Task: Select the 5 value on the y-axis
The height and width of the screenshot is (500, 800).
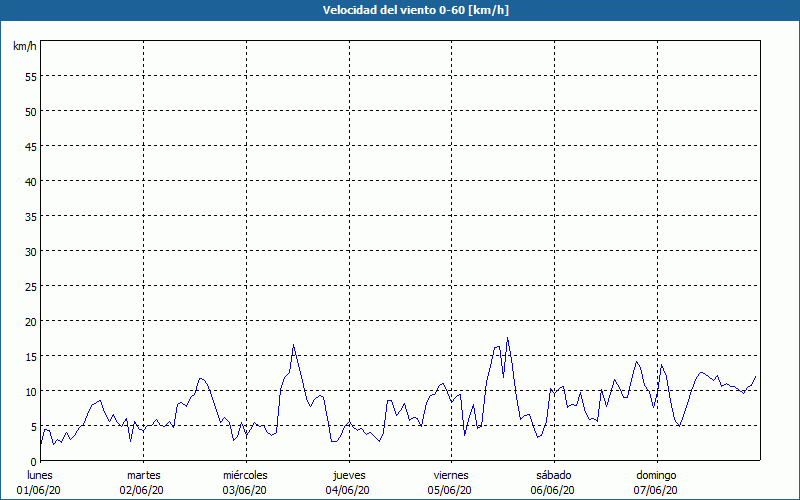Action: pyautogui.click(x=34, y=427)
